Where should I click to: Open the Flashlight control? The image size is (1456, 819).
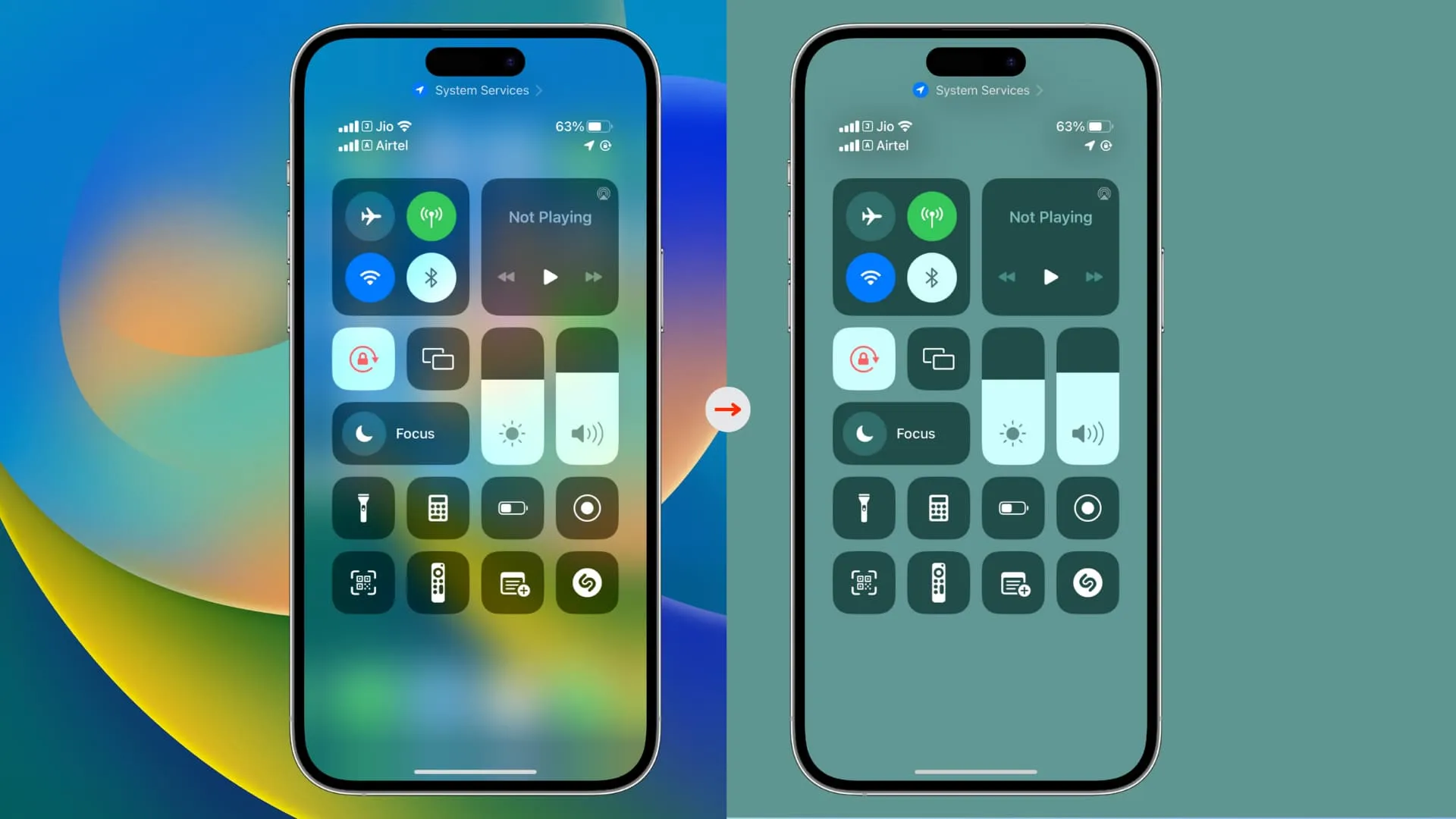(364, 509)
